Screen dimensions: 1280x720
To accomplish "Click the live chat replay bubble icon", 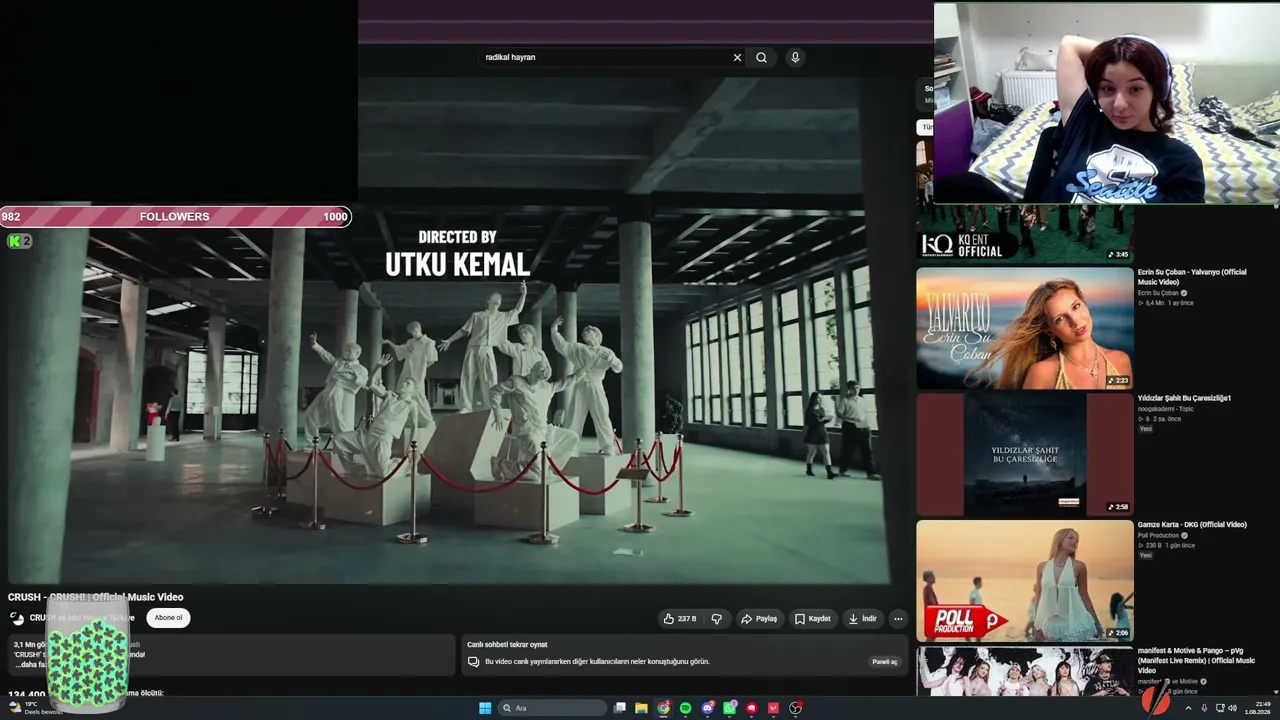I will [473, 662].
